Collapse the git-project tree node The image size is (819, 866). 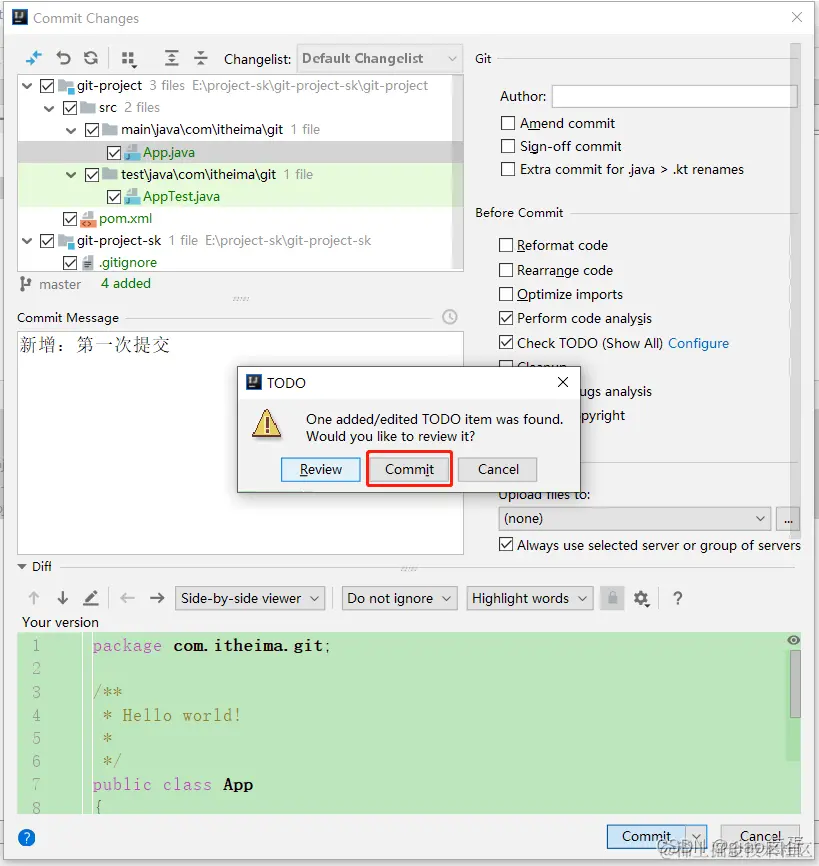27,86
